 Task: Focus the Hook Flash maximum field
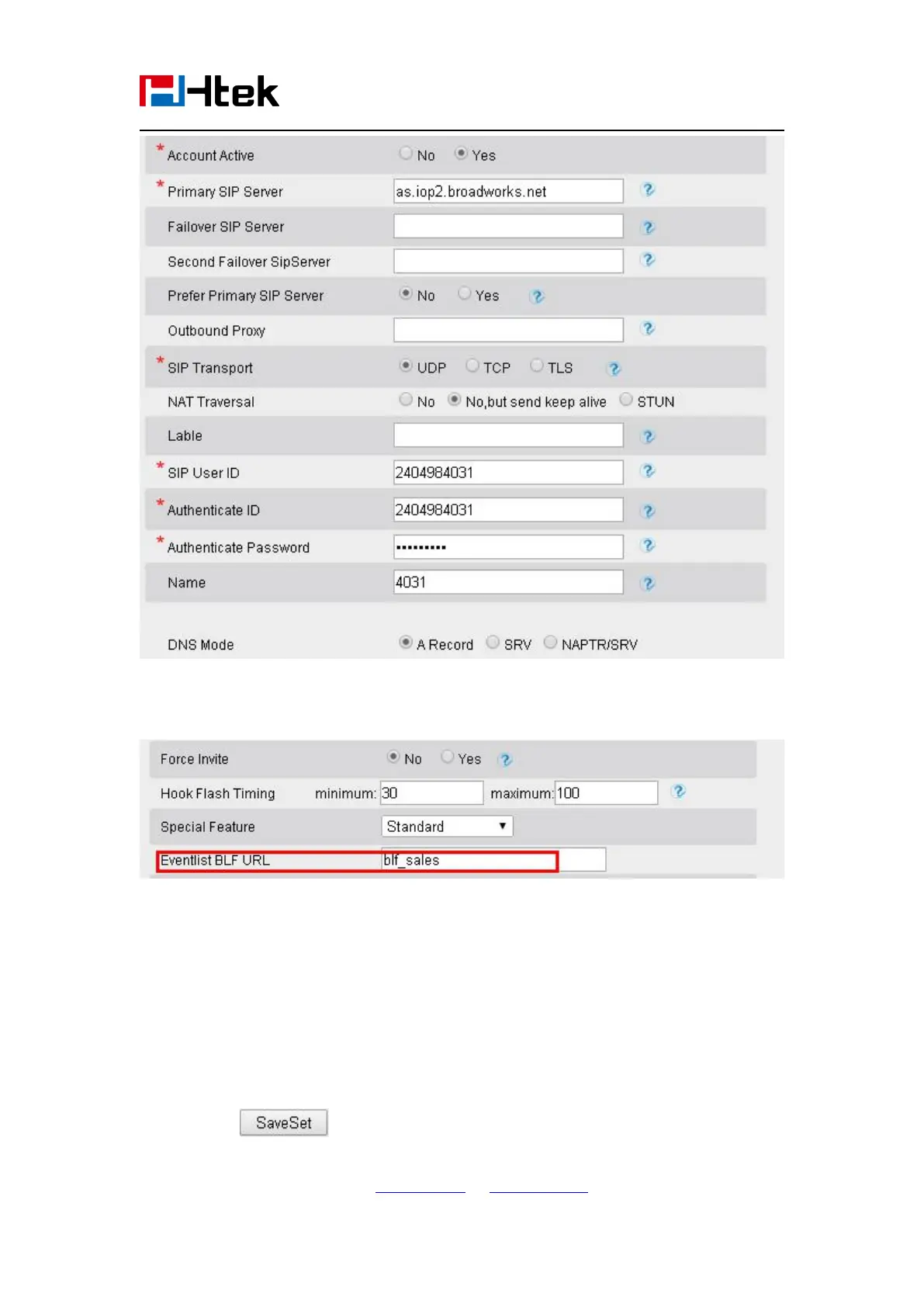coord(606,793)
